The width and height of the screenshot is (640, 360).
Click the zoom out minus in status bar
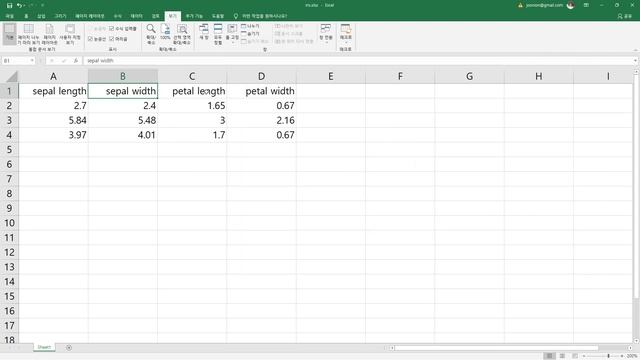pyautogui.click(x=584, y=356)
